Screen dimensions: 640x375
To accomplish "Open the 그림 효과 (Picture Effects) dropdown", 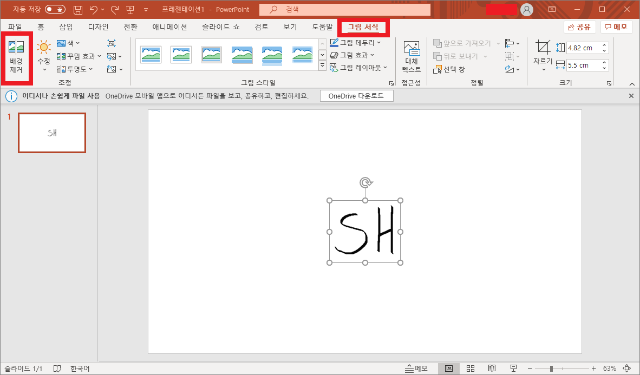I will [x=352, y=55].
